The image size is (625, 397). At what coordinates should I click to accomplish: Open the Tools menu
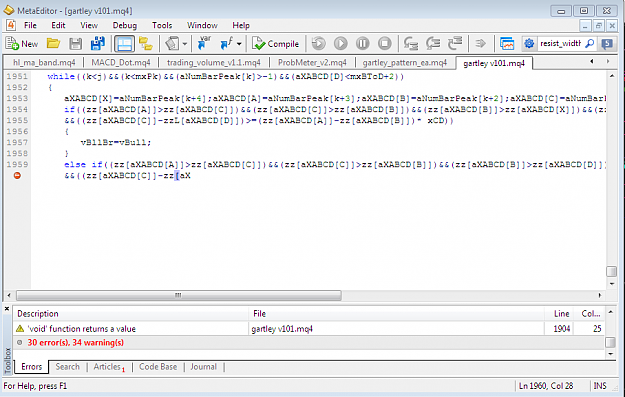tap(162, 26)
